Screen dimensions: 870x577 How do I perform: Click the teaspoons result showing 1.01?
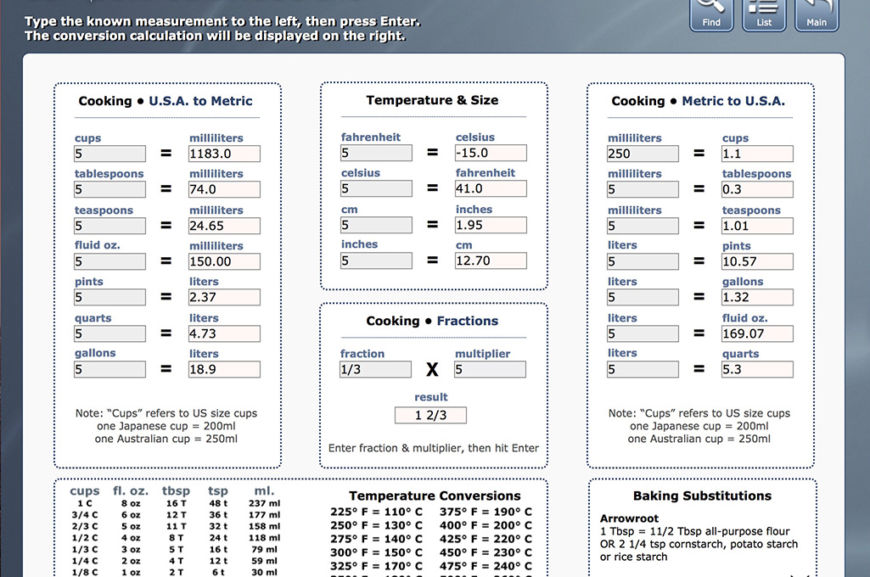757,226
